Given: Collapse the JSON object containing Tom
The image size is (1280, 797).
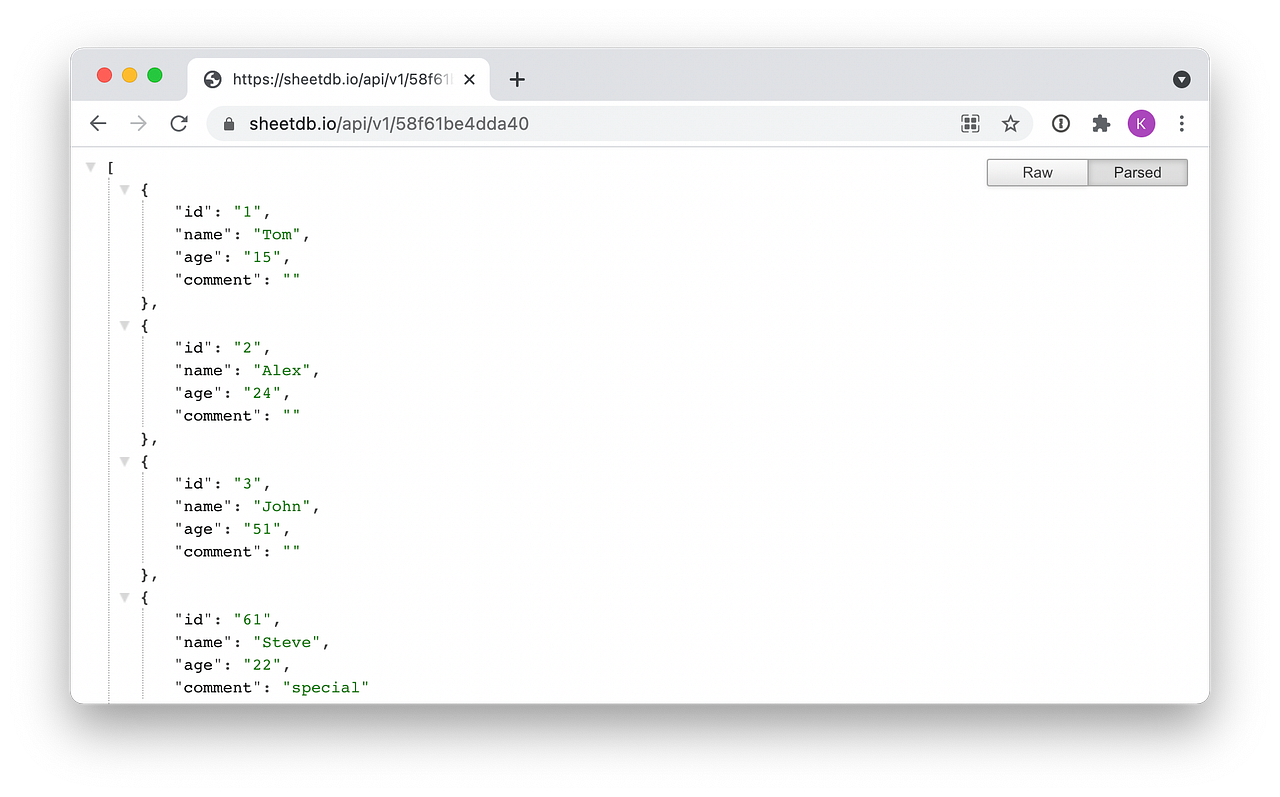Looking at the screenshot, I should click(x=124, y=188).
